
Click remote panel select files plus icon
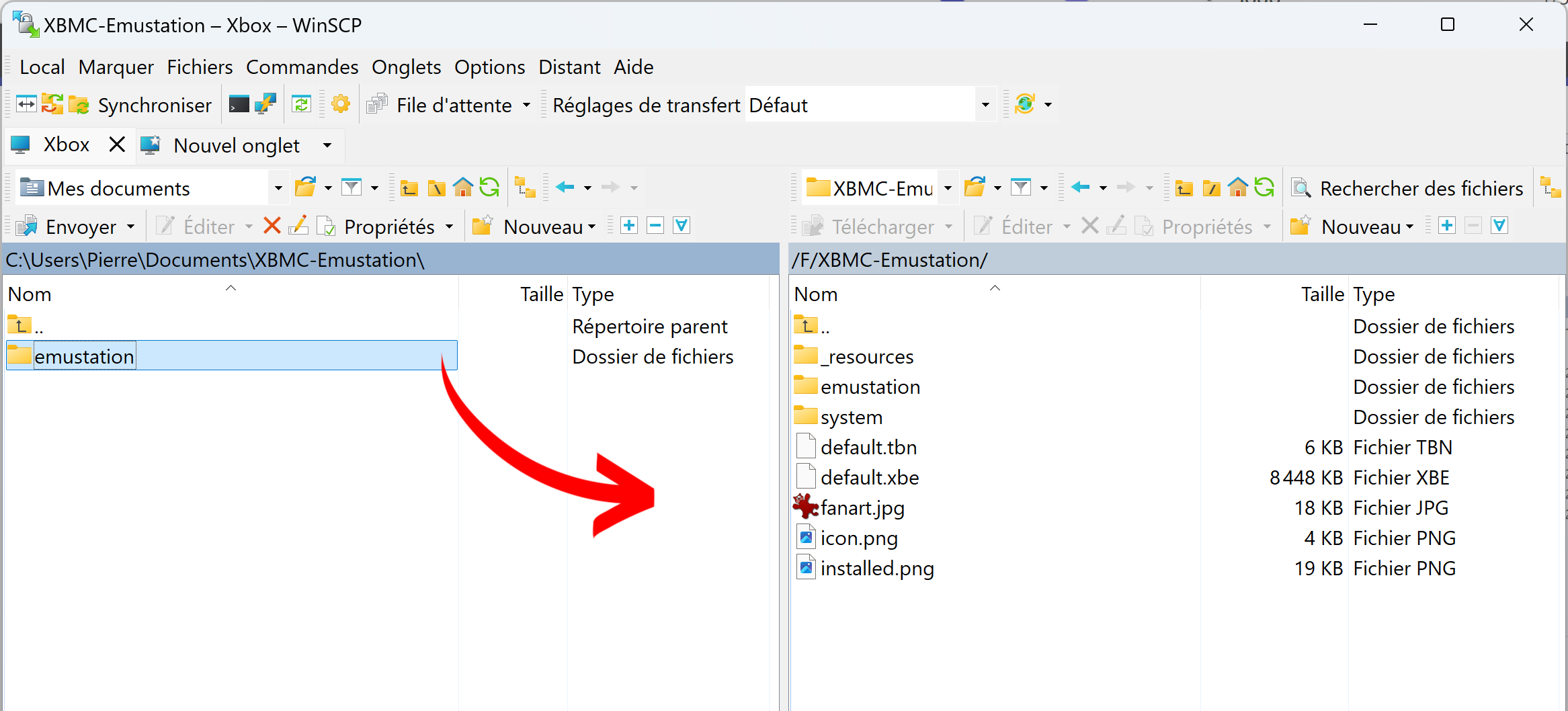click(x=1447, y=226)
